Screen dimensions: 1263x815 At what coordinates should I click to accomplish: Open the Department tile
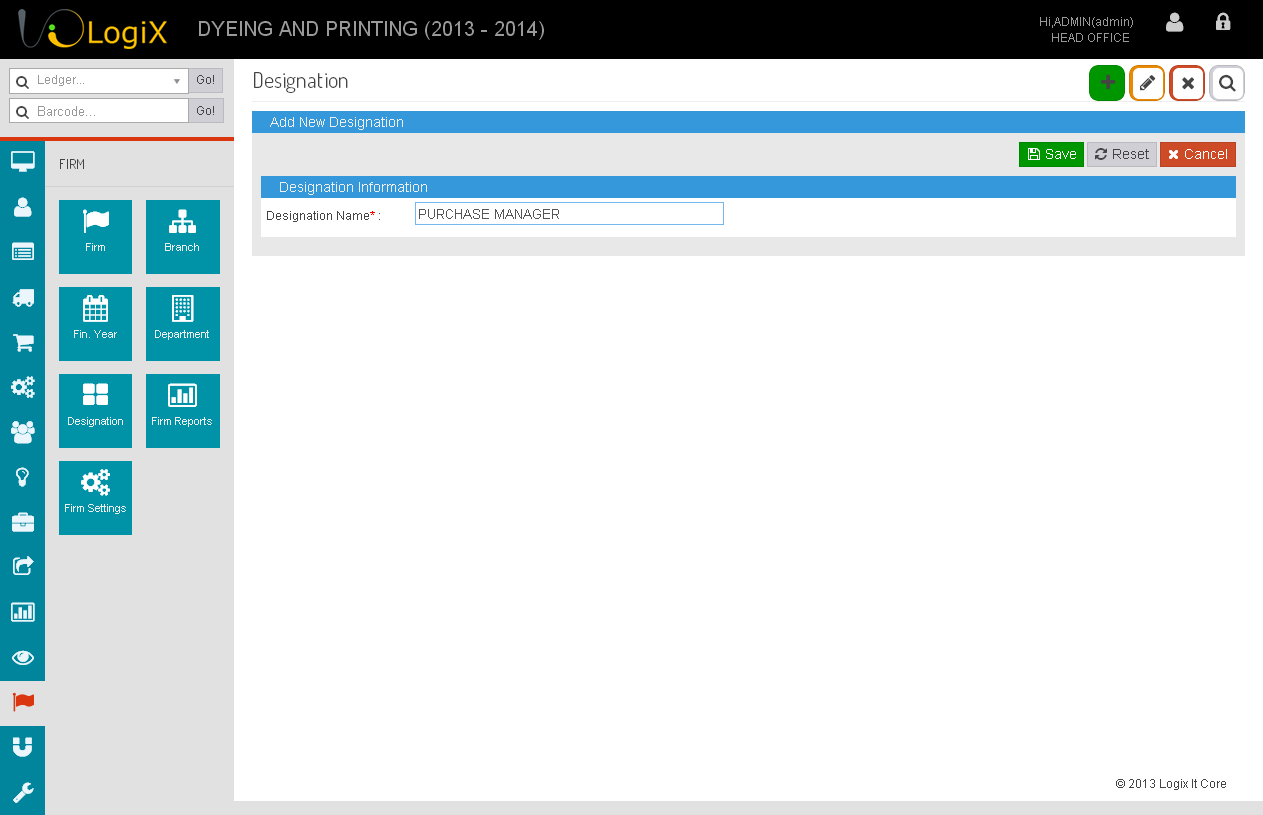point(182,324)
